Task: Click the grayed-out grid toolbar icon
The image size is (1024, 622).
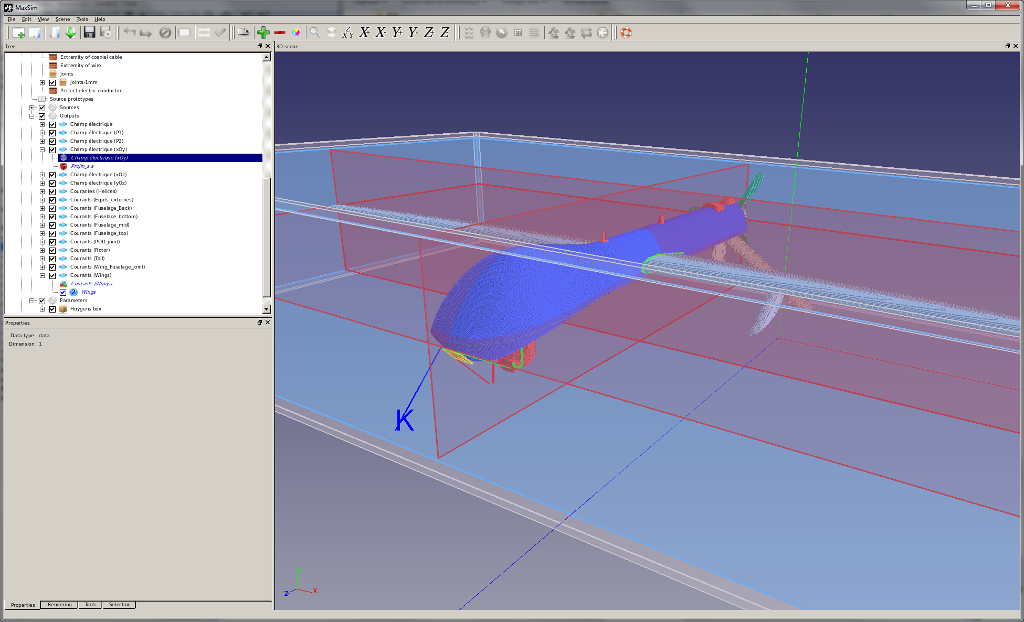Action: click(534, 33)
